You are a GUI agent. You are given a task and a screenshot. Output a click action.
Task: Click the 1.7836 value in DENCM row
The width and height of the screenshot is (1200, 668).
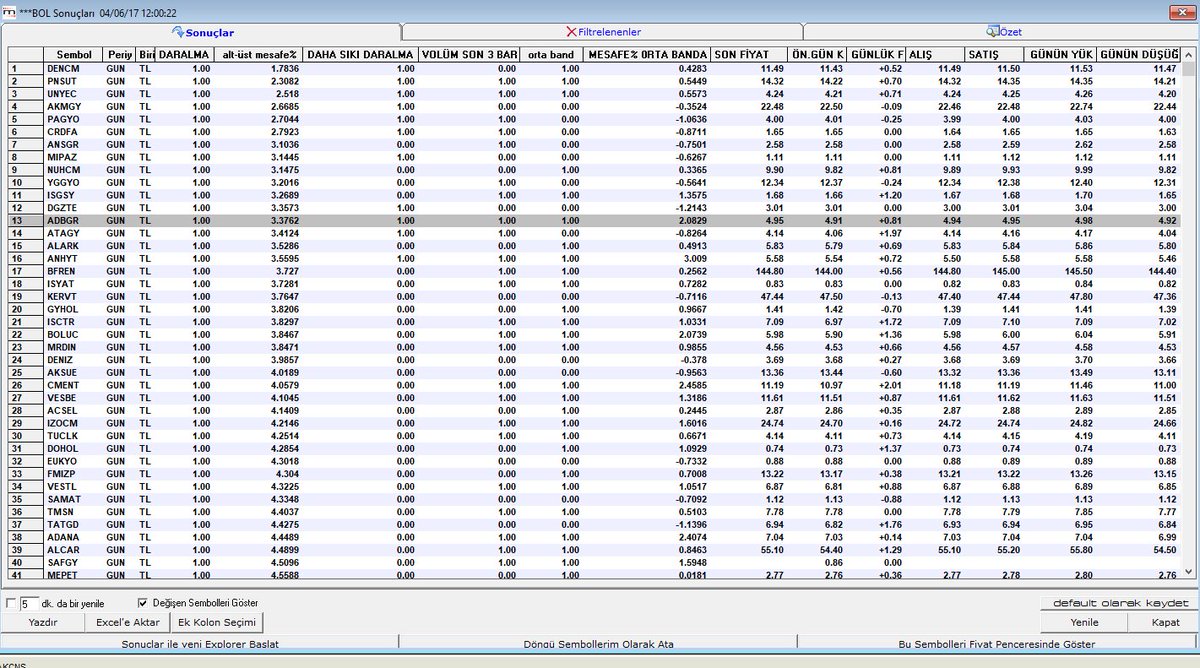coord(284,68)
